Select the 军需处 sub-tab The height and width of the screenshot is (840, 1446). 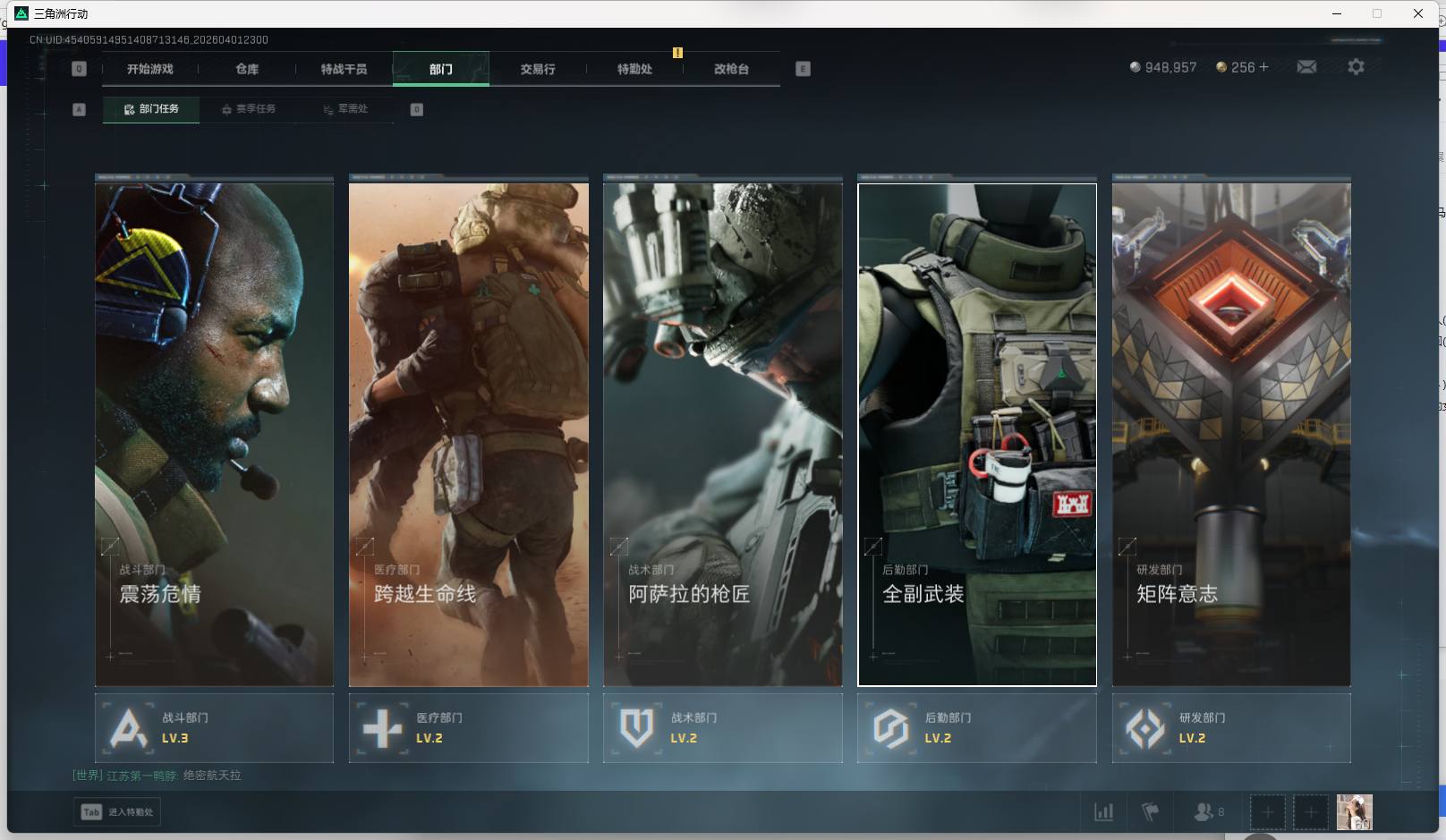[345, 109]
